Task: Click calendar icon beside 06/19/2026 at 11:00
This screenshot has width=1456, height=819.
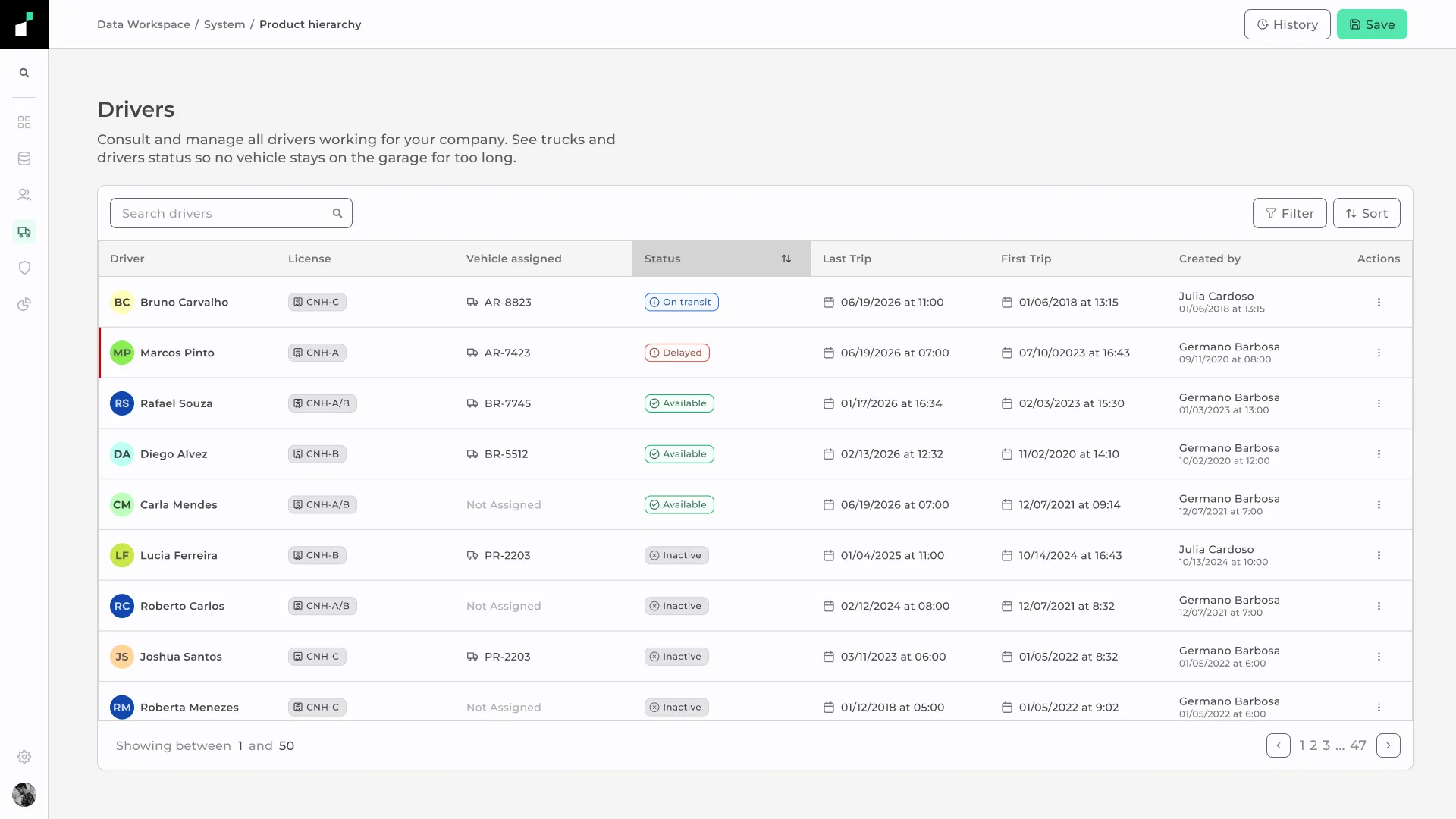Action: point(829,302)
